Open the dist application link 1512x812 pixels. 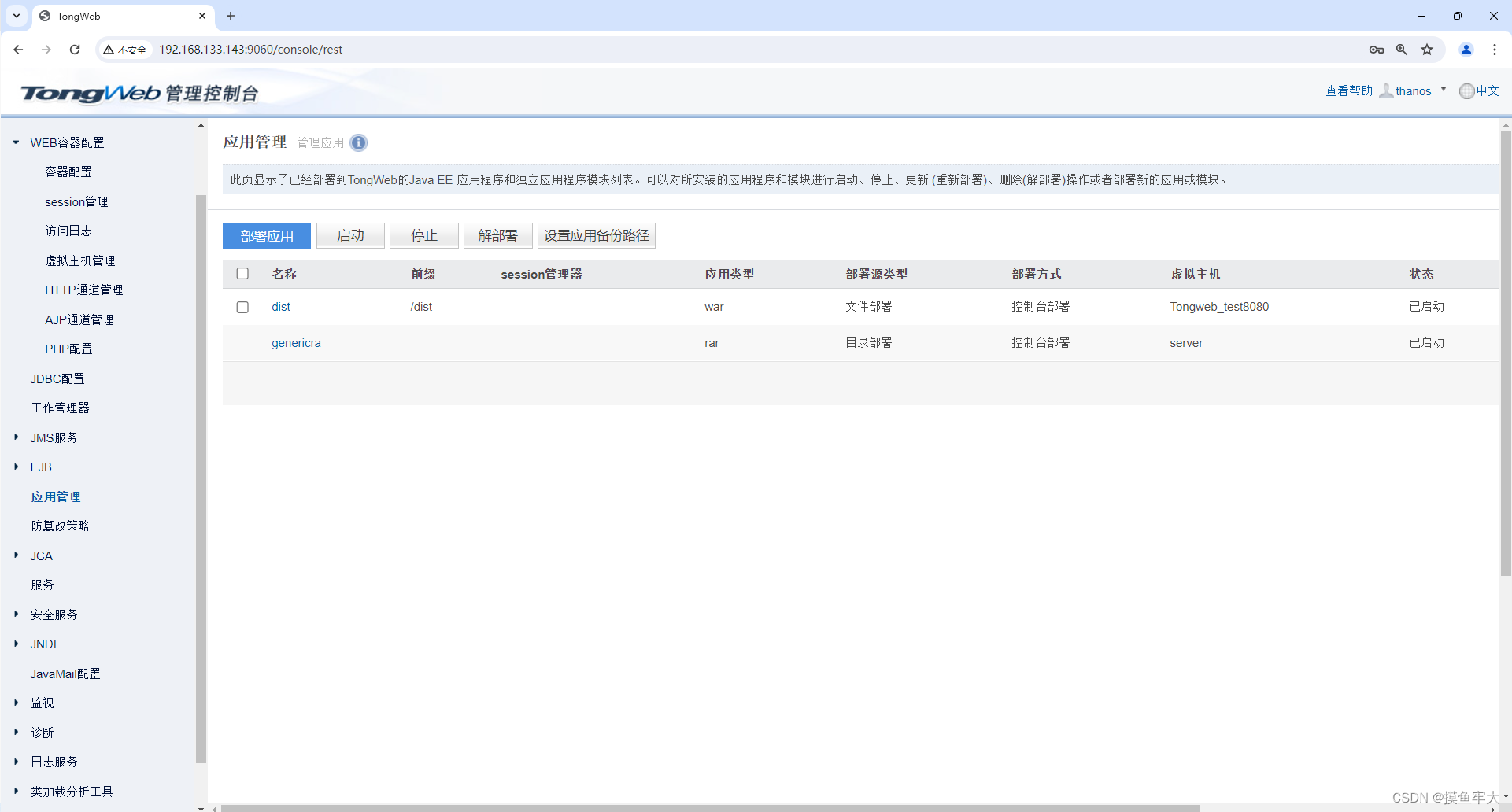click(281, 307)
